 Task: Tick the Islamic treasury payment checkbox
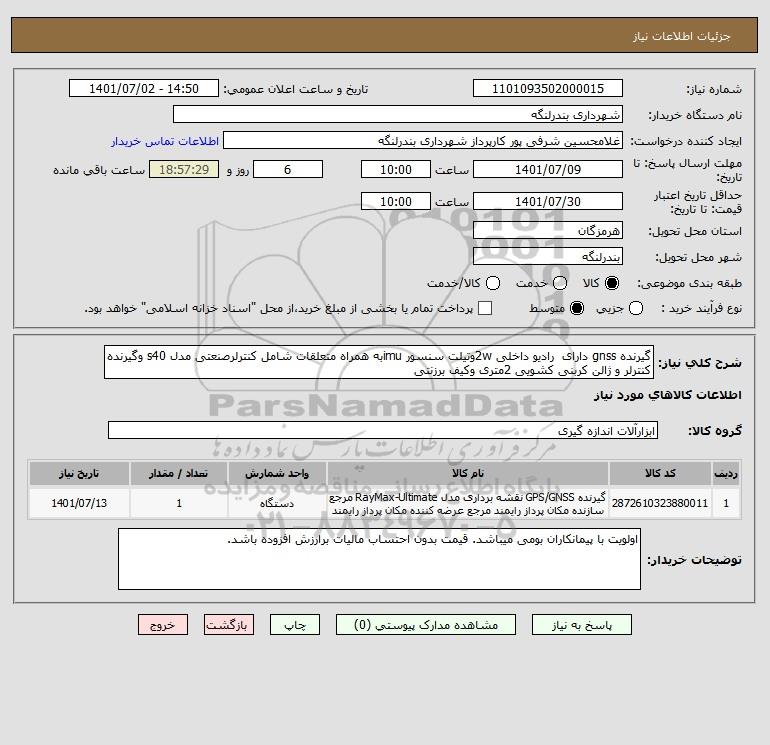click(485, 308)
